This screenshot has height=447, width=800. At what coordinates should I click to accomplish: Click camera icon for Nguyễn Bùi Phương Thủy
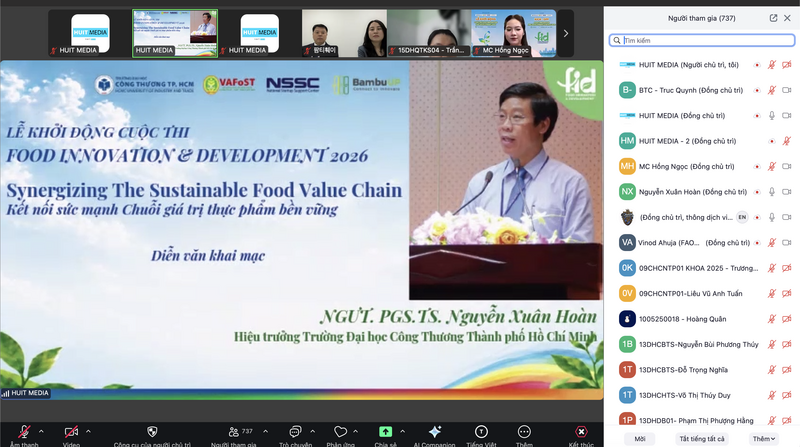point(787,344)
